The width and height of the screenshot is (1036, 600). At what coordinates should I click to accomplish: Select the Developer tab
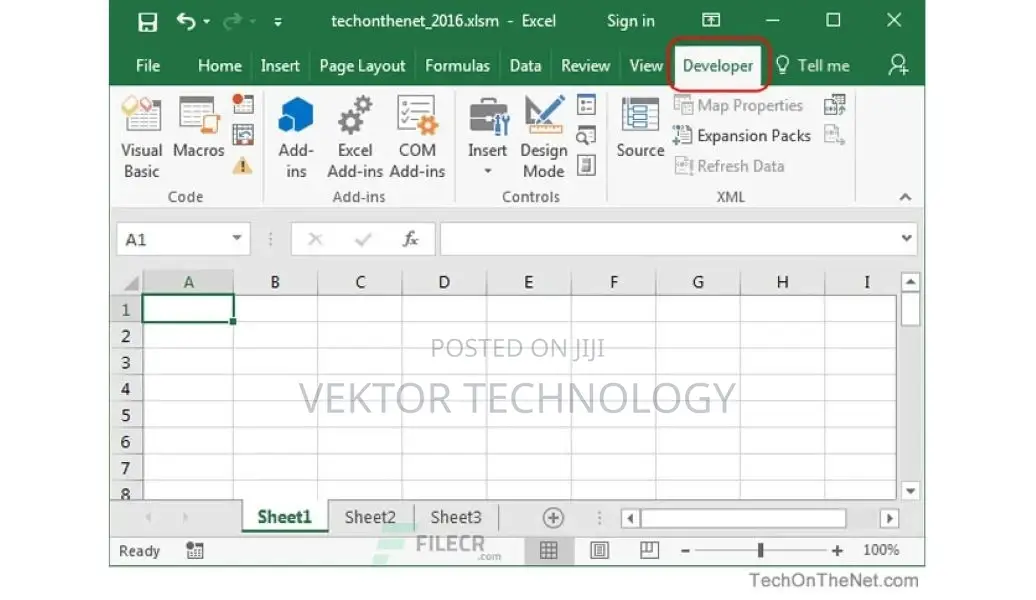(718, 65)
